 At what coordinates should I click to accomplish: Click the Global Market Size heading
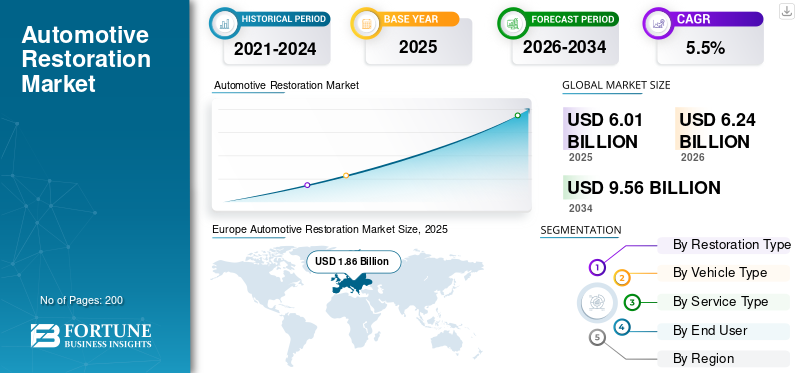[x=616, y=85]
